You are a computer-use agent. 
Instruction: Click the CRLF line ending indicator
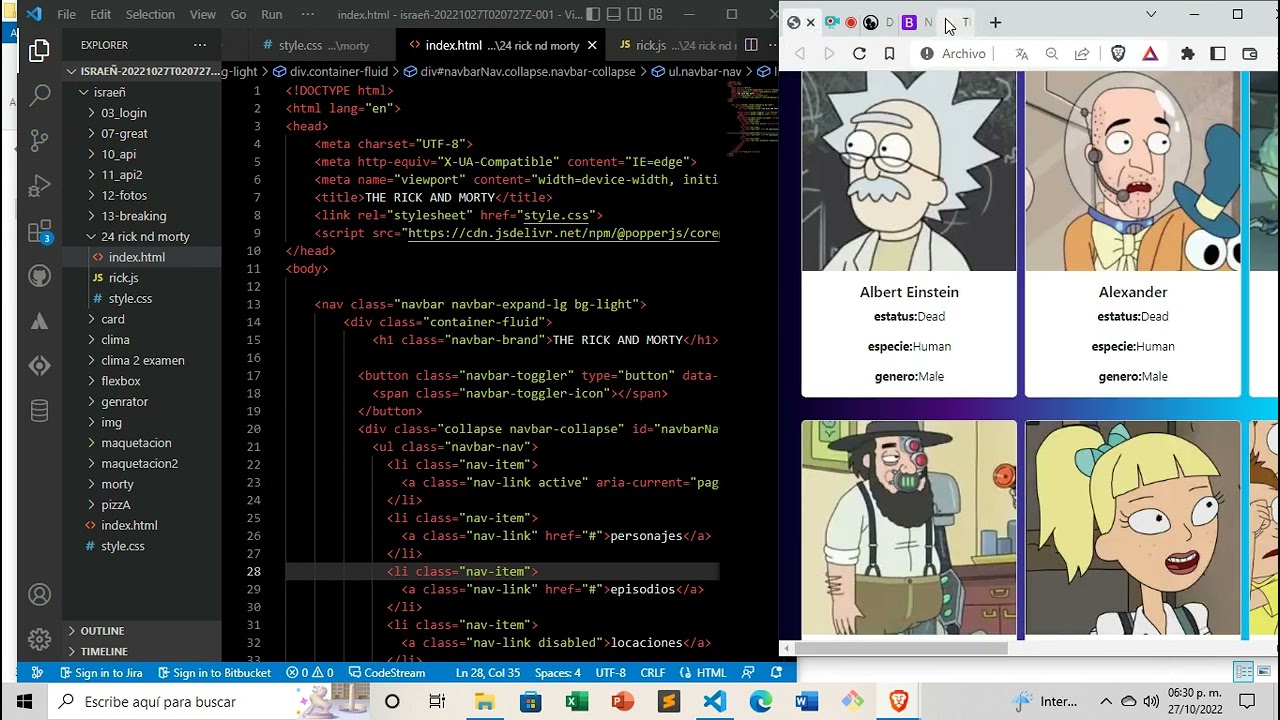pos(652,673)
